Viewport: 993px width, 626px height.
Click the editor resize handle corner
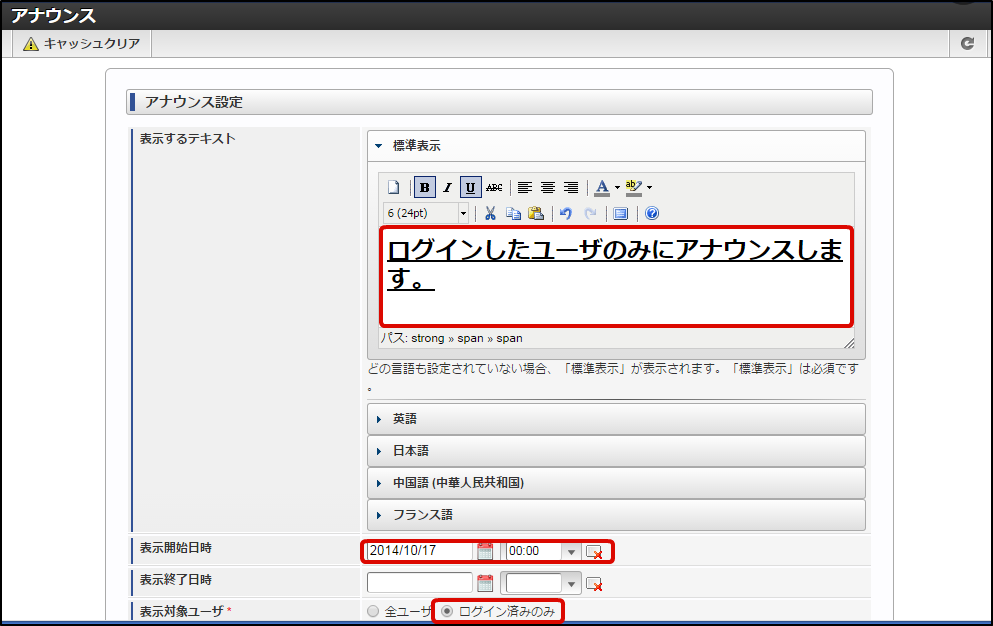click(849, 343)
